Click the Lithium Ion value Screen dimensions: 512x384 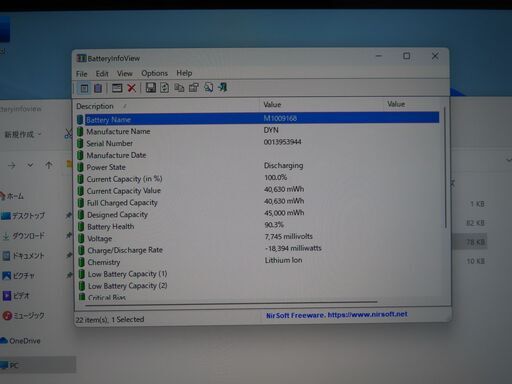point(283,260)
